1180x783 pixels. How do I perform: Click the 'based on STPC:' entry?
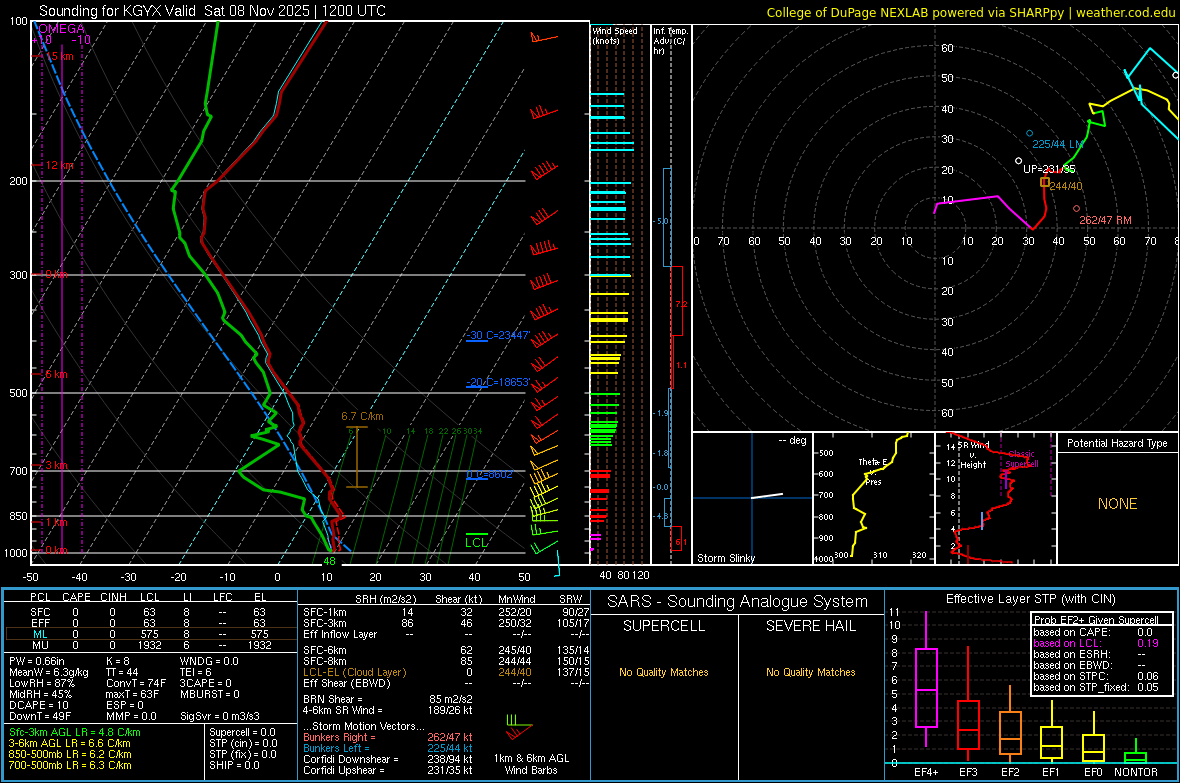click(x=1096, y=676)
